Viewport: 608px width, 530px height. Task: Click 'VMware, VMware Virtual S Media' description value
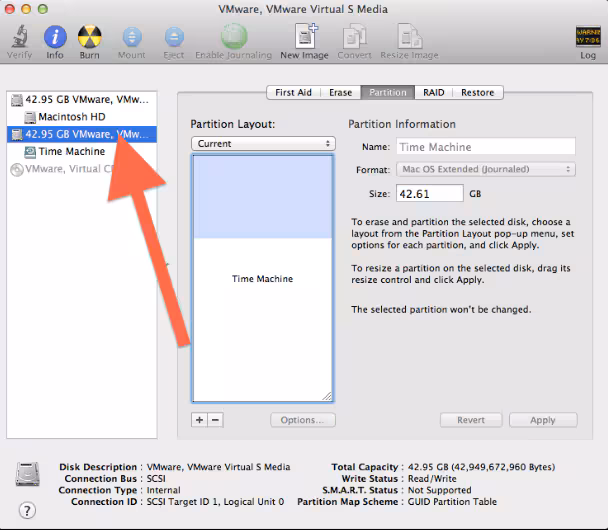[x=218, y=467]
